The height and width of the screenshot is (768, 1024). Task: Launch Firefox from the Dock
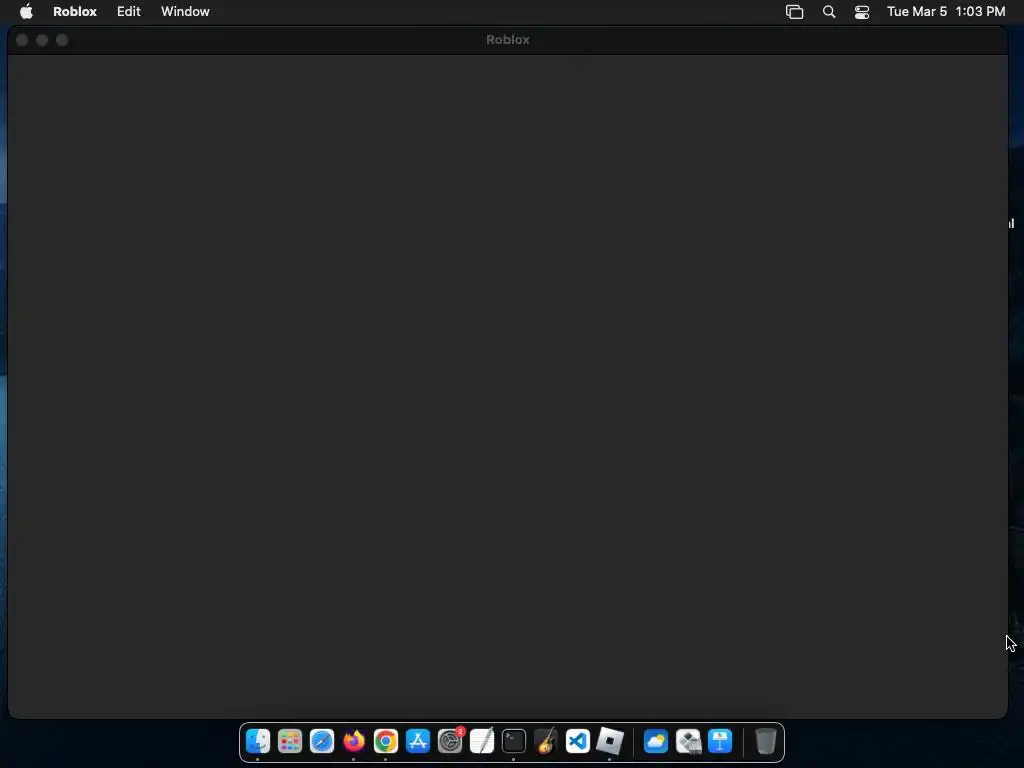pos(354,741)
